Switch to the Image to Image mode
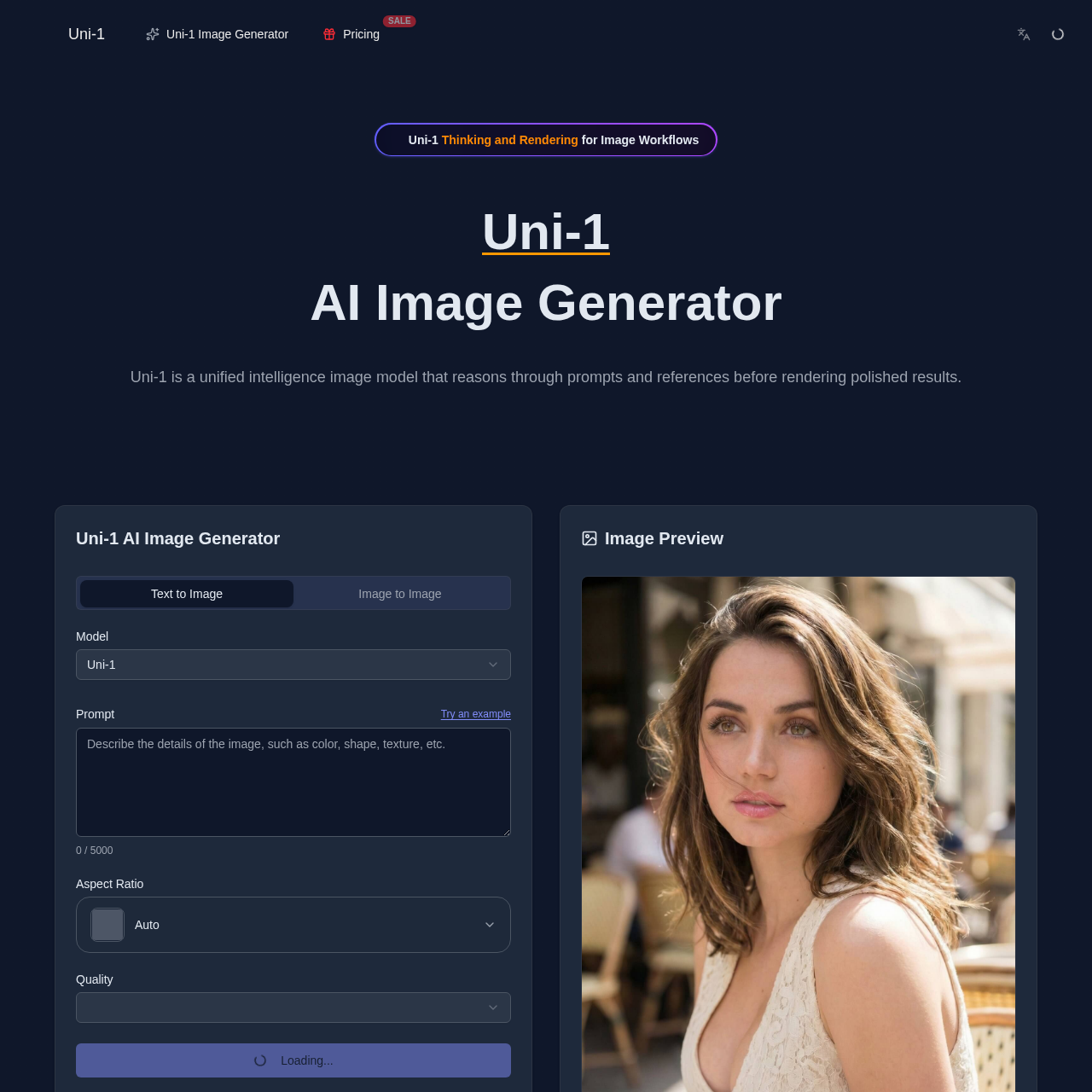 tap(399, 593)
